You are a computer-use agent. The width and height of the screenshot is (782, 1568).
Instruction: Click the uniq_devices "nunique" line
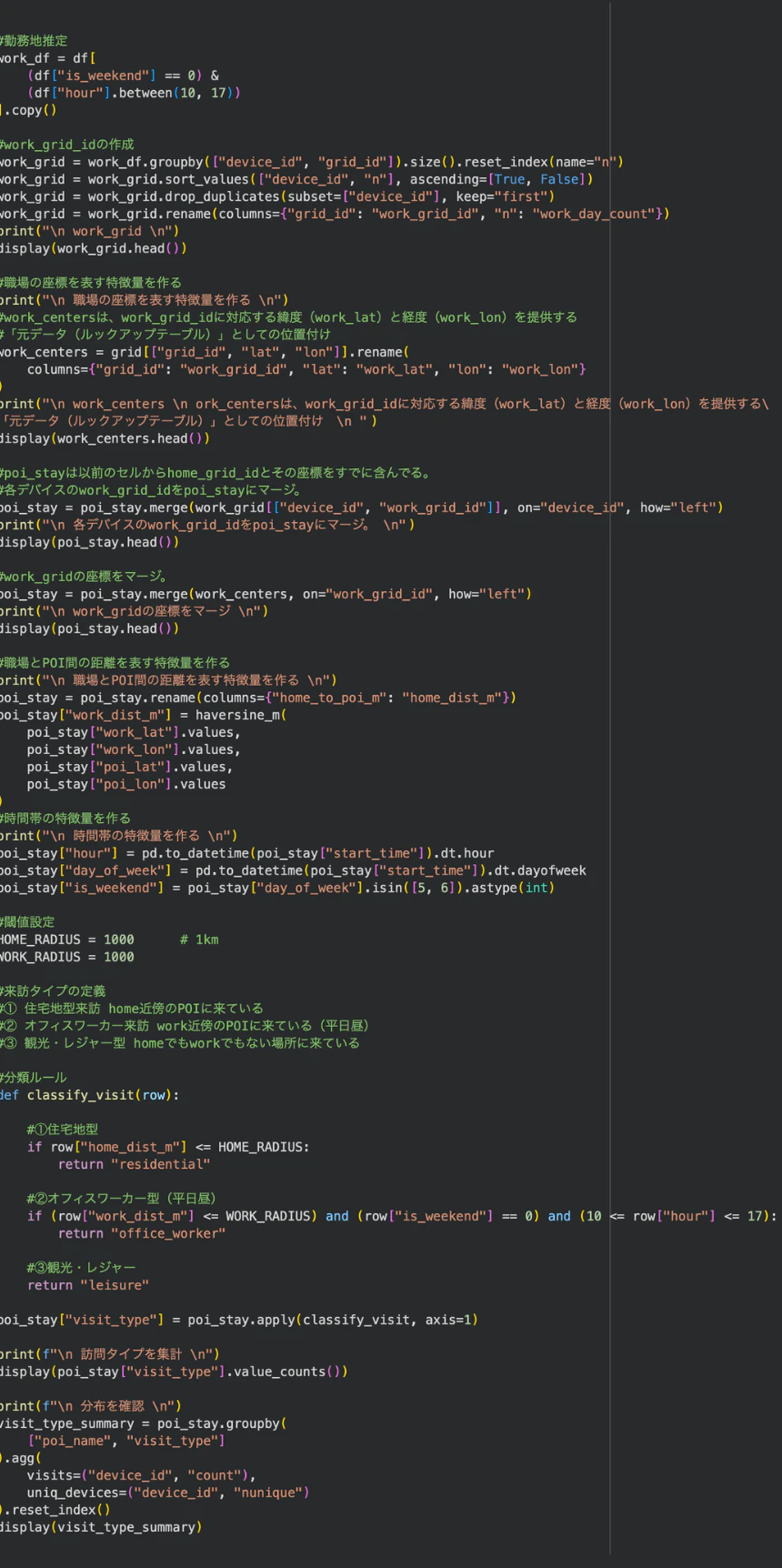(168, 1493)
